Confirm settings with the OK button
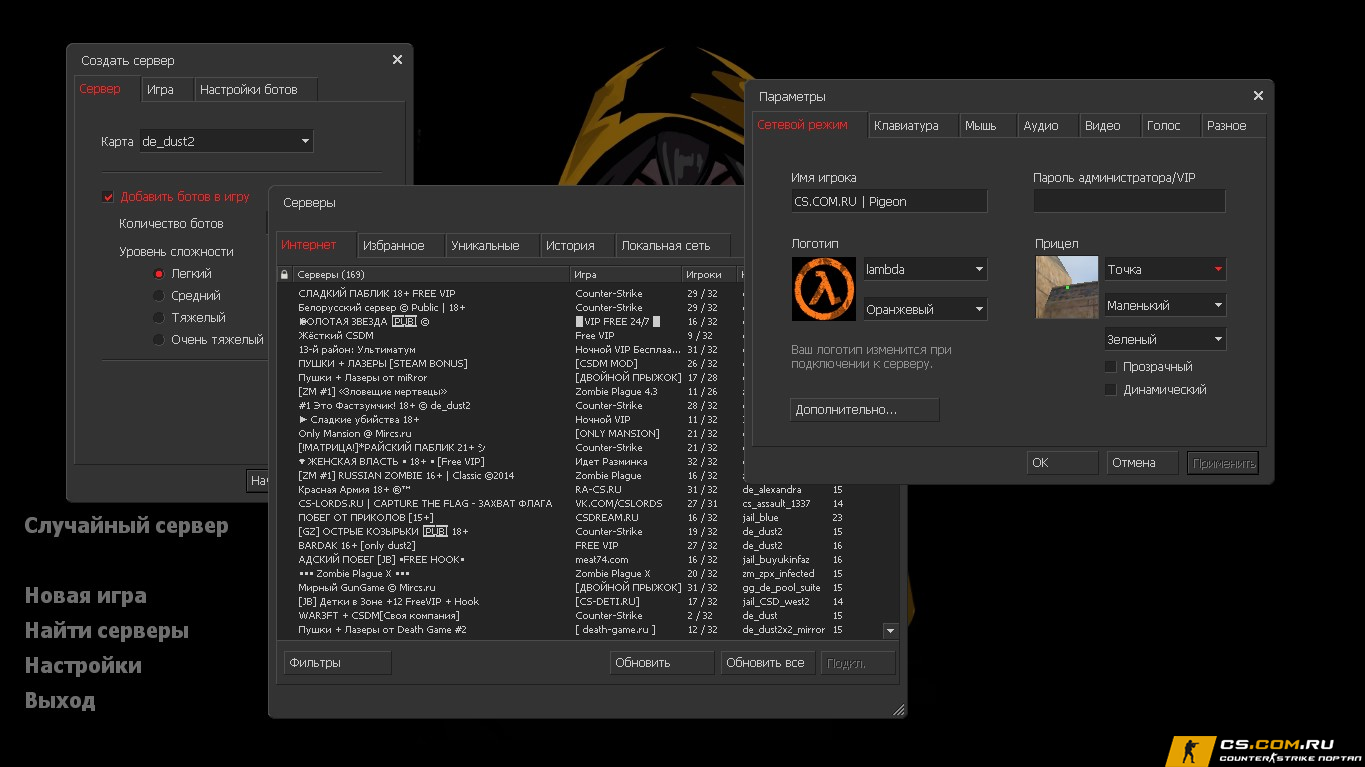The image size is (1365, 767). pyautogui.click(x=1062, y=463)
